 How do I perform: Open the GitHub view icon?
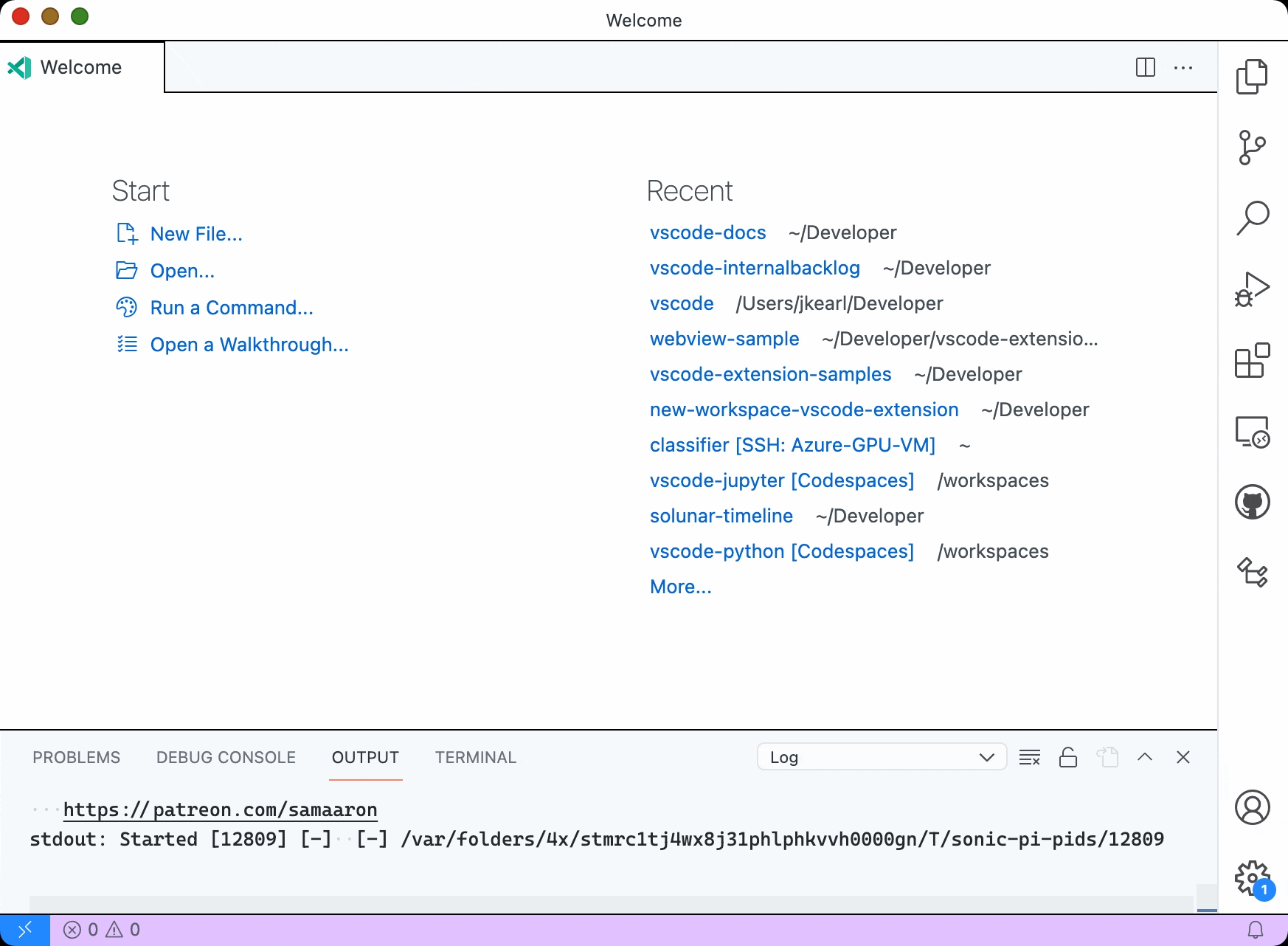1252,501
